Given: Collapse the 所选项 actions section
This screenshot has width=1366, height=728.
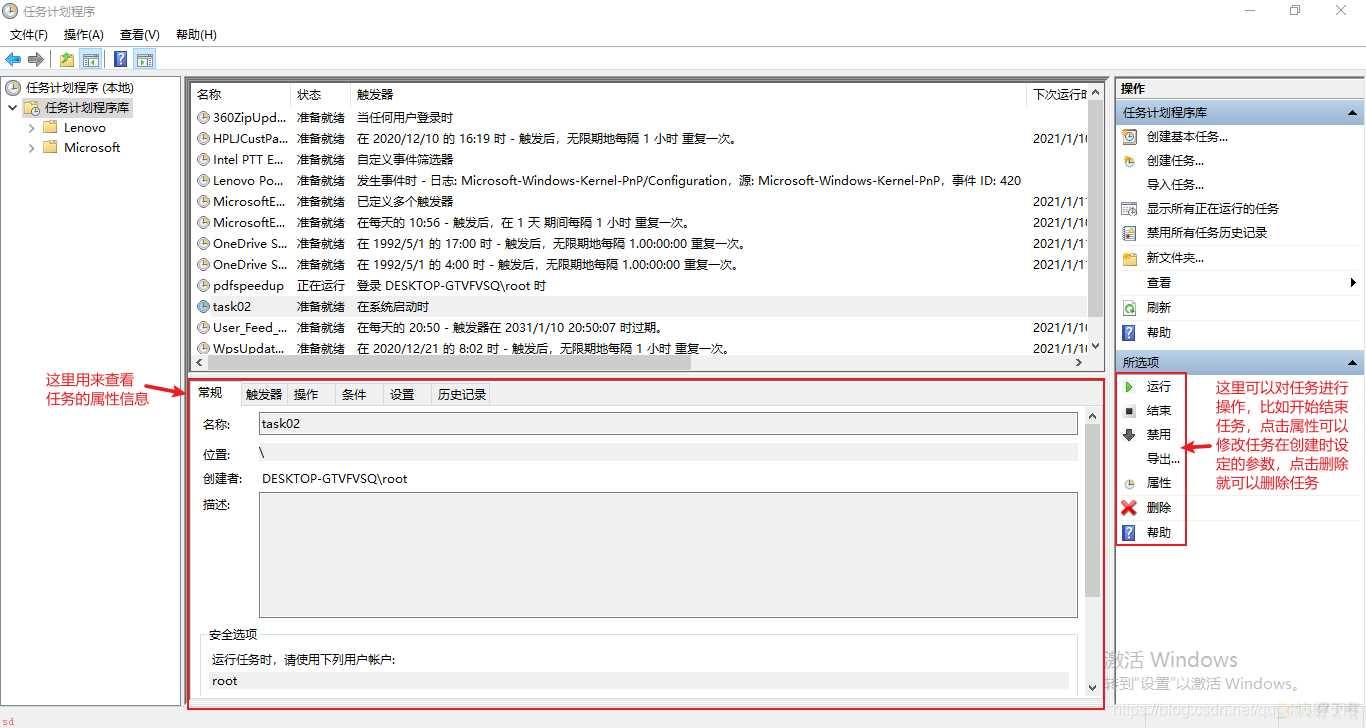Looking at the screenshot, I should [x=1353, y=363].
